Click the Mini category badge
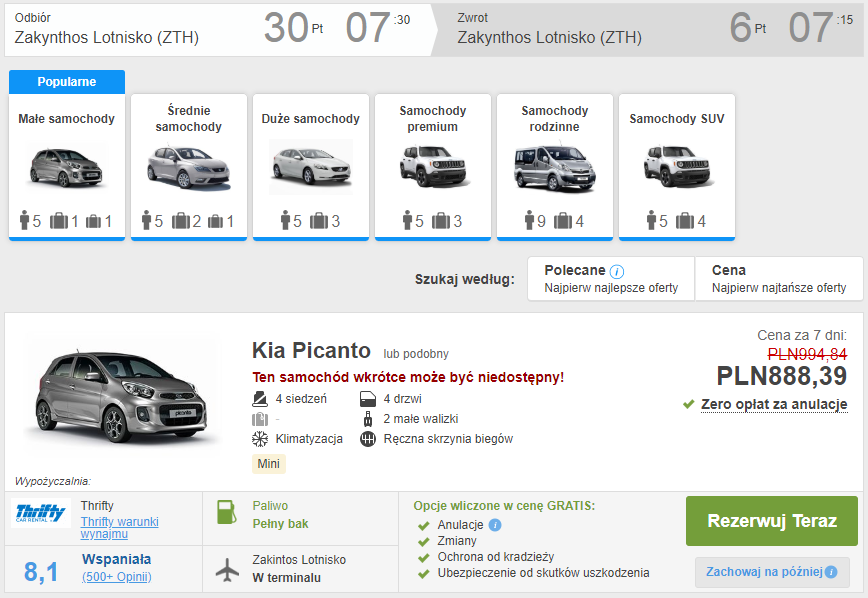Image resolution: width=868 pixels, height=598 pixels. (268, 463)
